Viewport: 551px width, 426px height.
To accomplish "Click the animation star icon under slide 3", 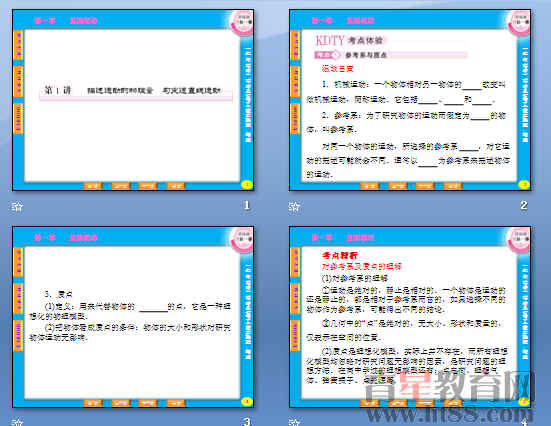I will click(x=17, y=422).
